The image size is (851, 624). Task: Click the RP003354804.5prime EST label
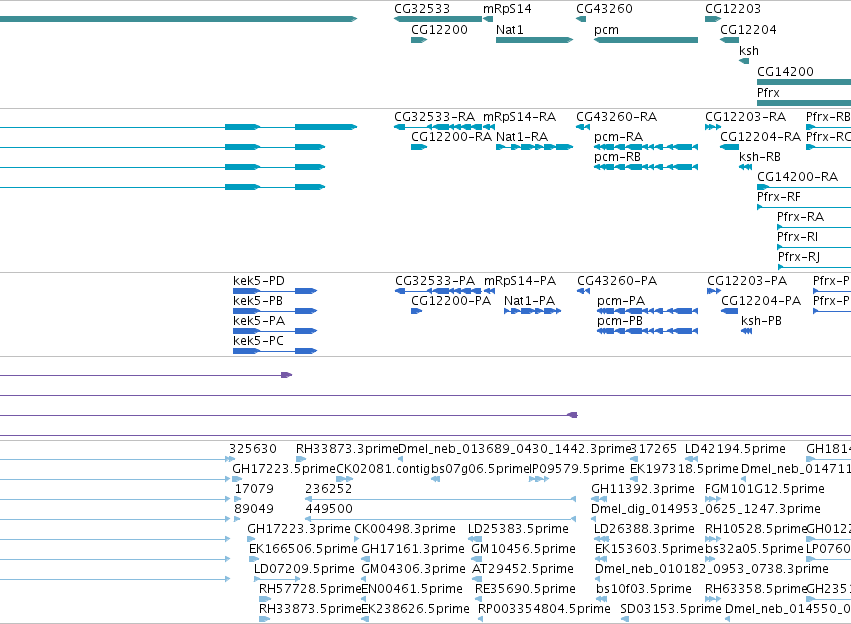click(544, 609)
